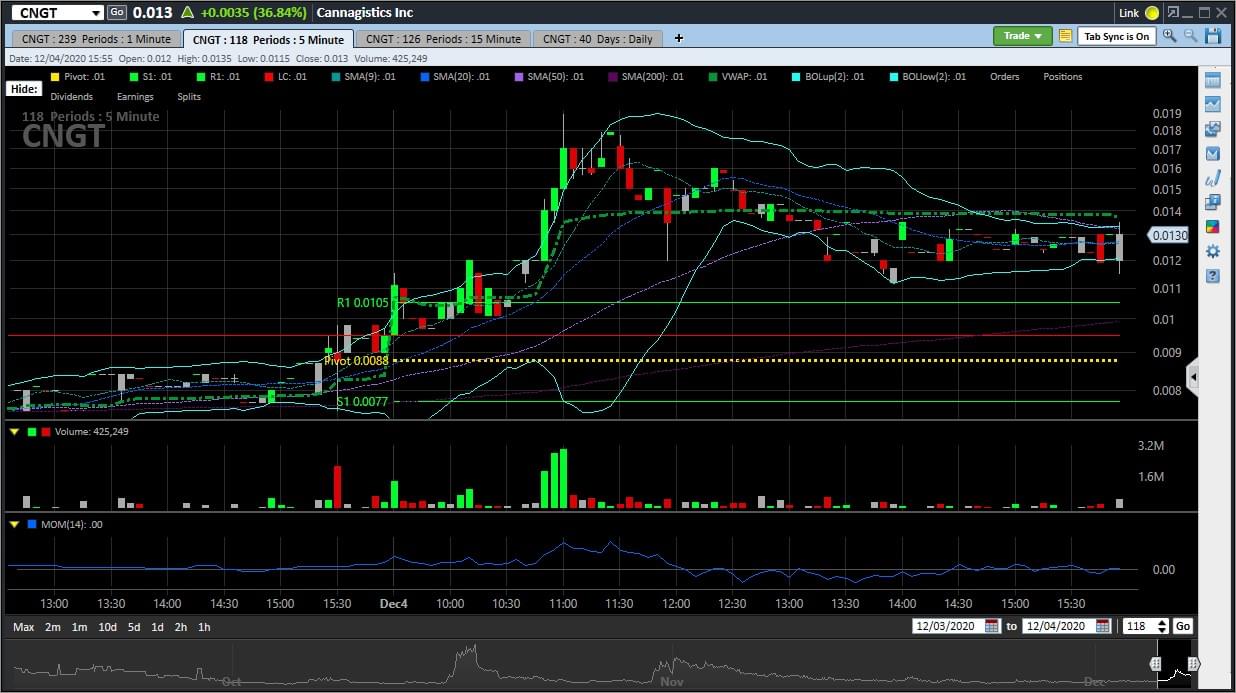This screenshot has width=1236, height=693.
Task: Collapse the Volume panel with its arrow
Action: coord(13,432)
